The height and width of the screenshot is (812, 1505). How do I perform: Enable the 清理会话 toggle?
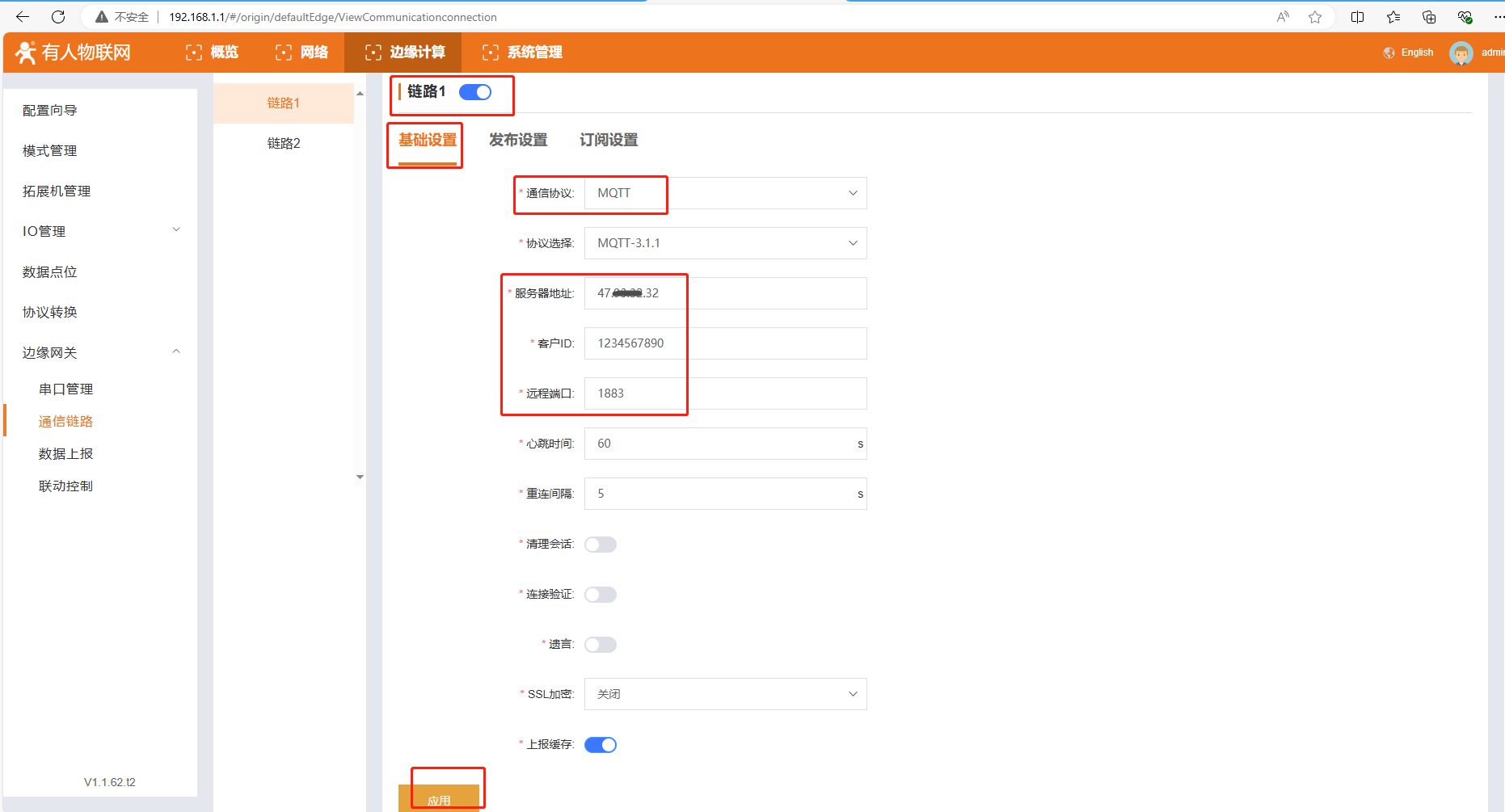(x=601, y=545)
